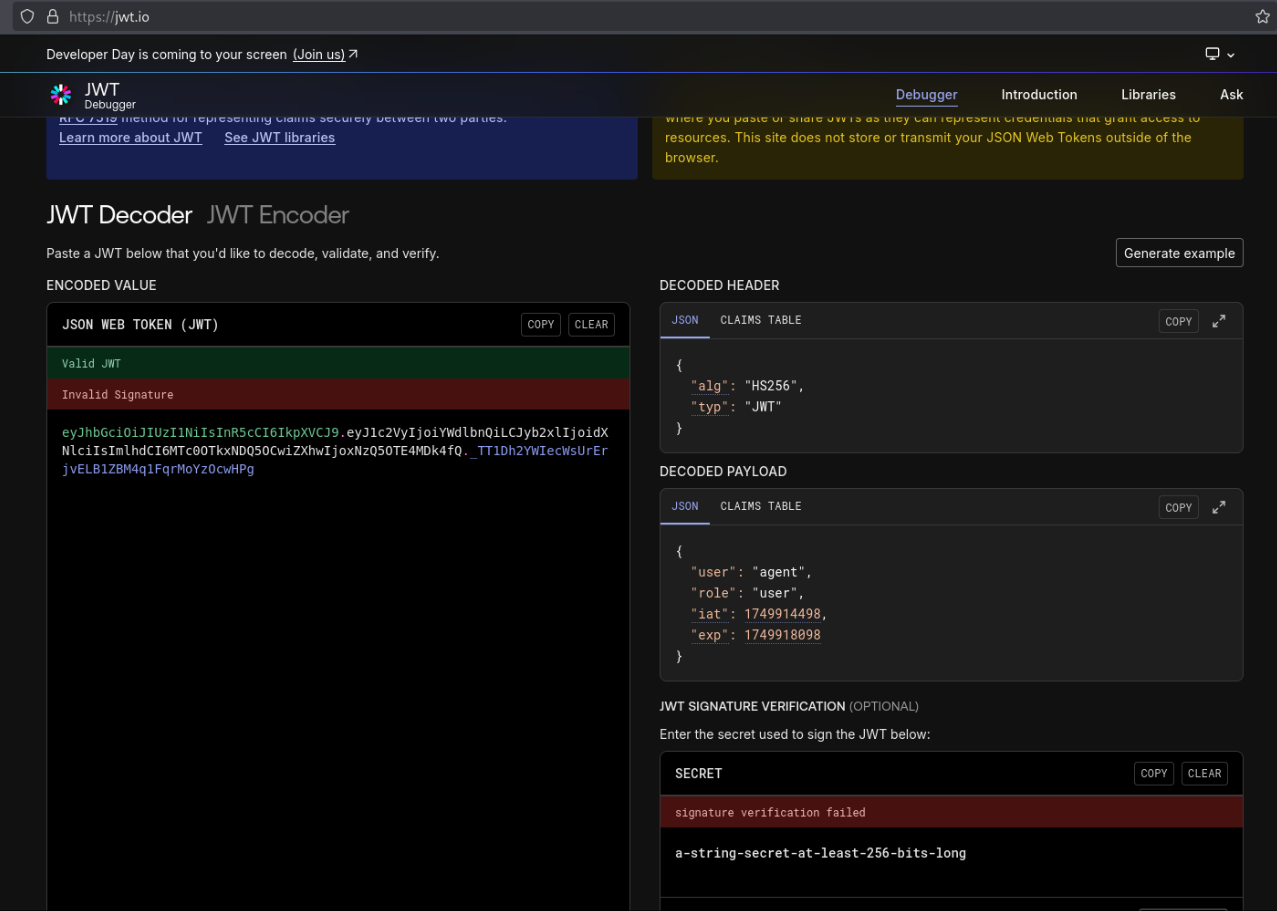Clear the Secret field
The height and width of the screenshot is (911, 1277).
1204,773
